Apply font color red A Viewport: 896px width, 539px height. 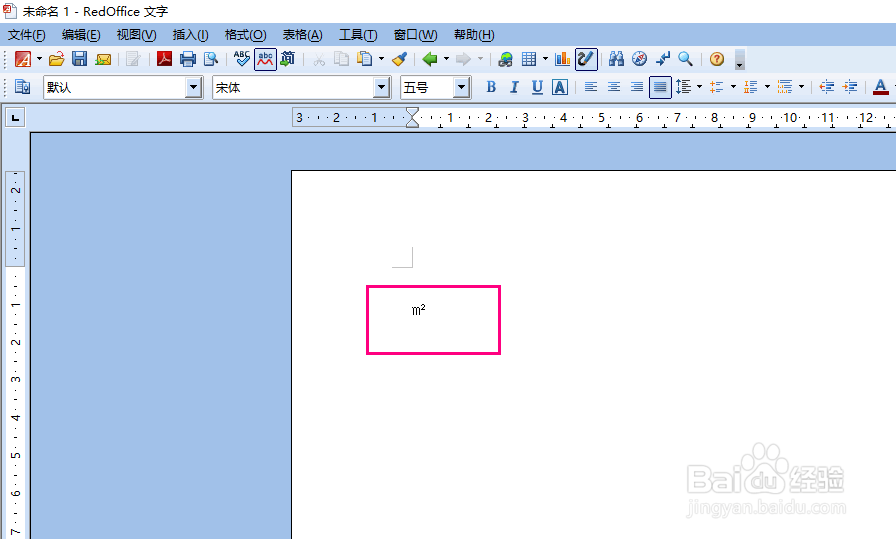[881, 87]
